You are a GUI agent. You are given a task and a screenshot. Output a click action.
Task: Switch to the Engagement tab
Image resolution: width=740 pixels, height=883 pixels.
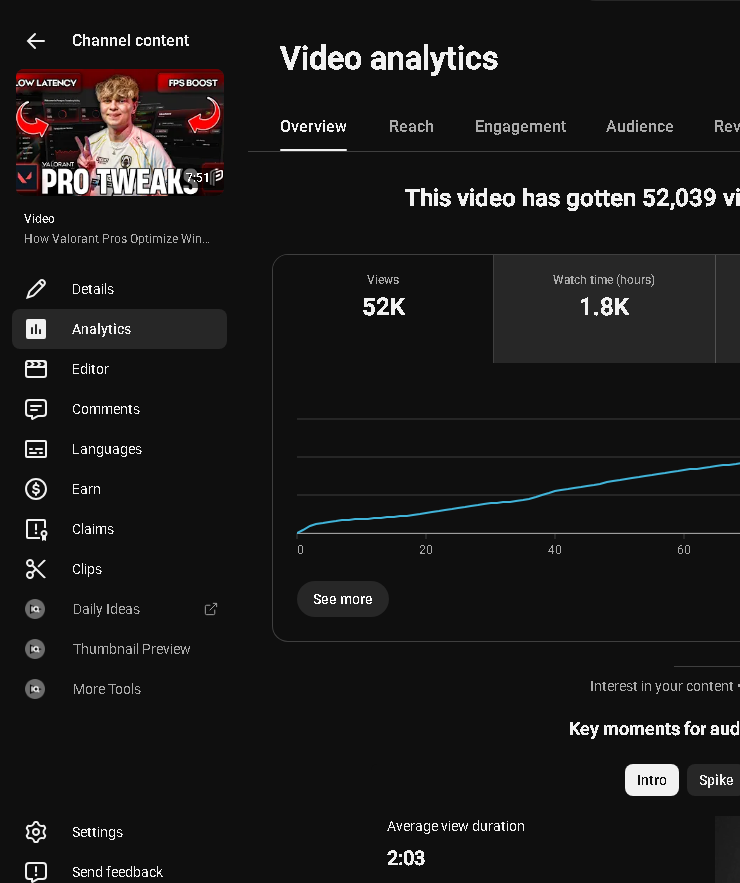pos(520,127)
